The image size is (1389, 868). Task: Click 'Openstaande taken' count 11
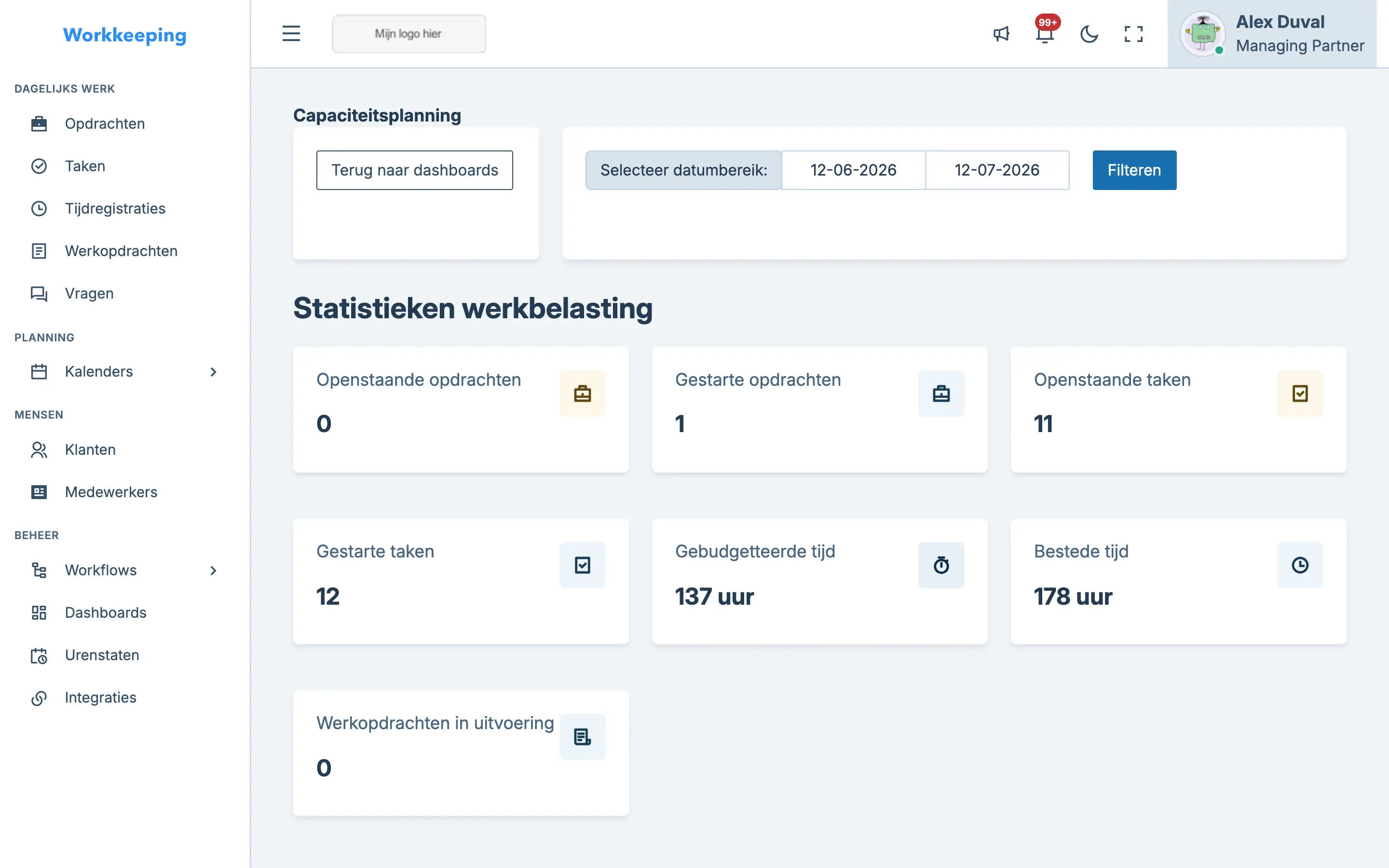[x=1043, y=424]
